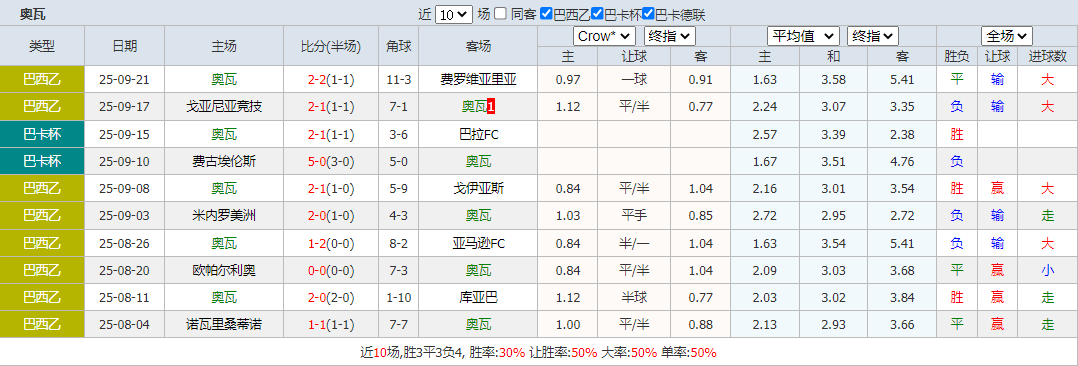Viewport: 1078px width, 366px height.
Task: Click home team 奥瓦 in 25-09-21 row
Action: pyautogui.click(x=224, y=79)
